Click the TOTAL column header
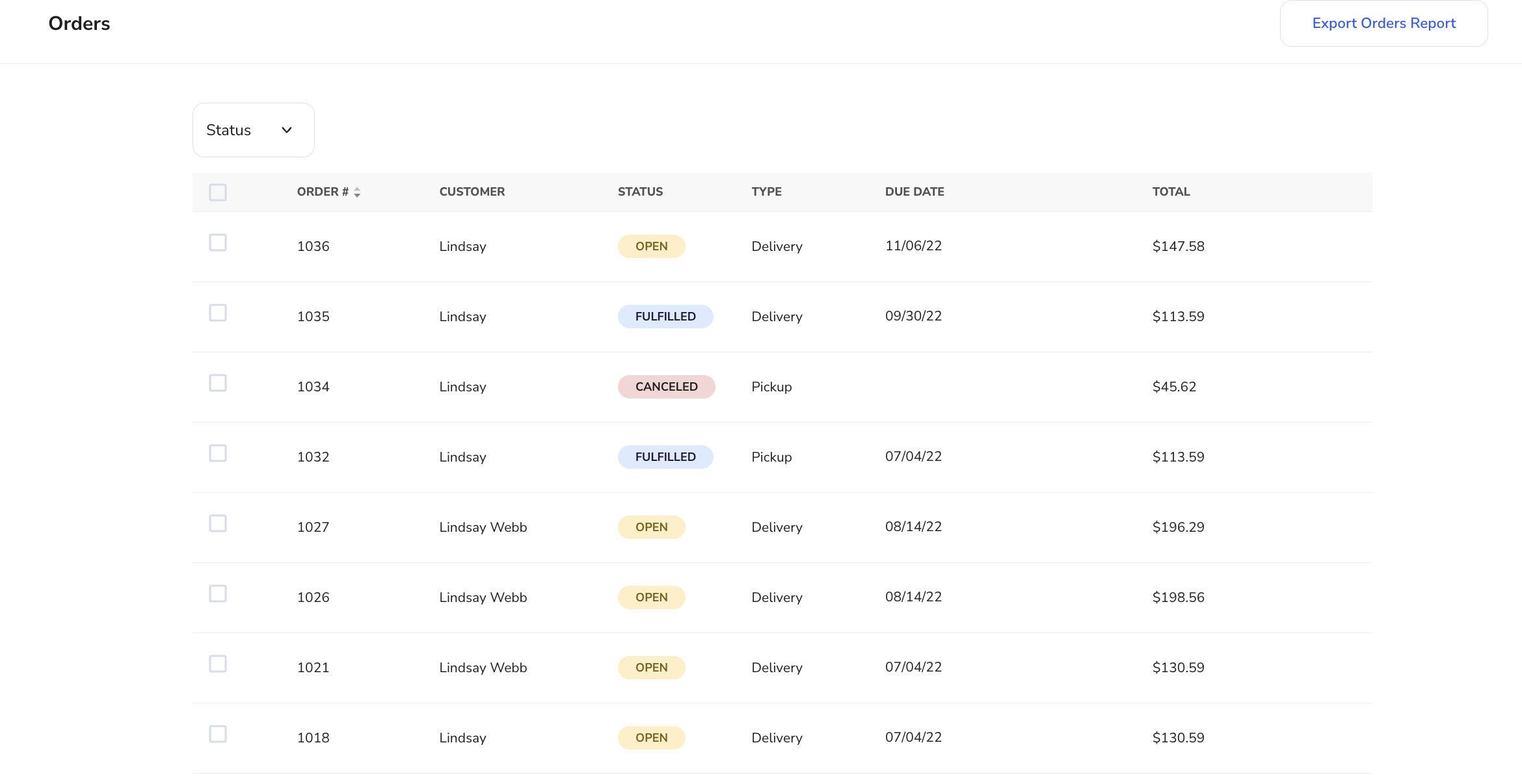 [x=1171, y=192]
